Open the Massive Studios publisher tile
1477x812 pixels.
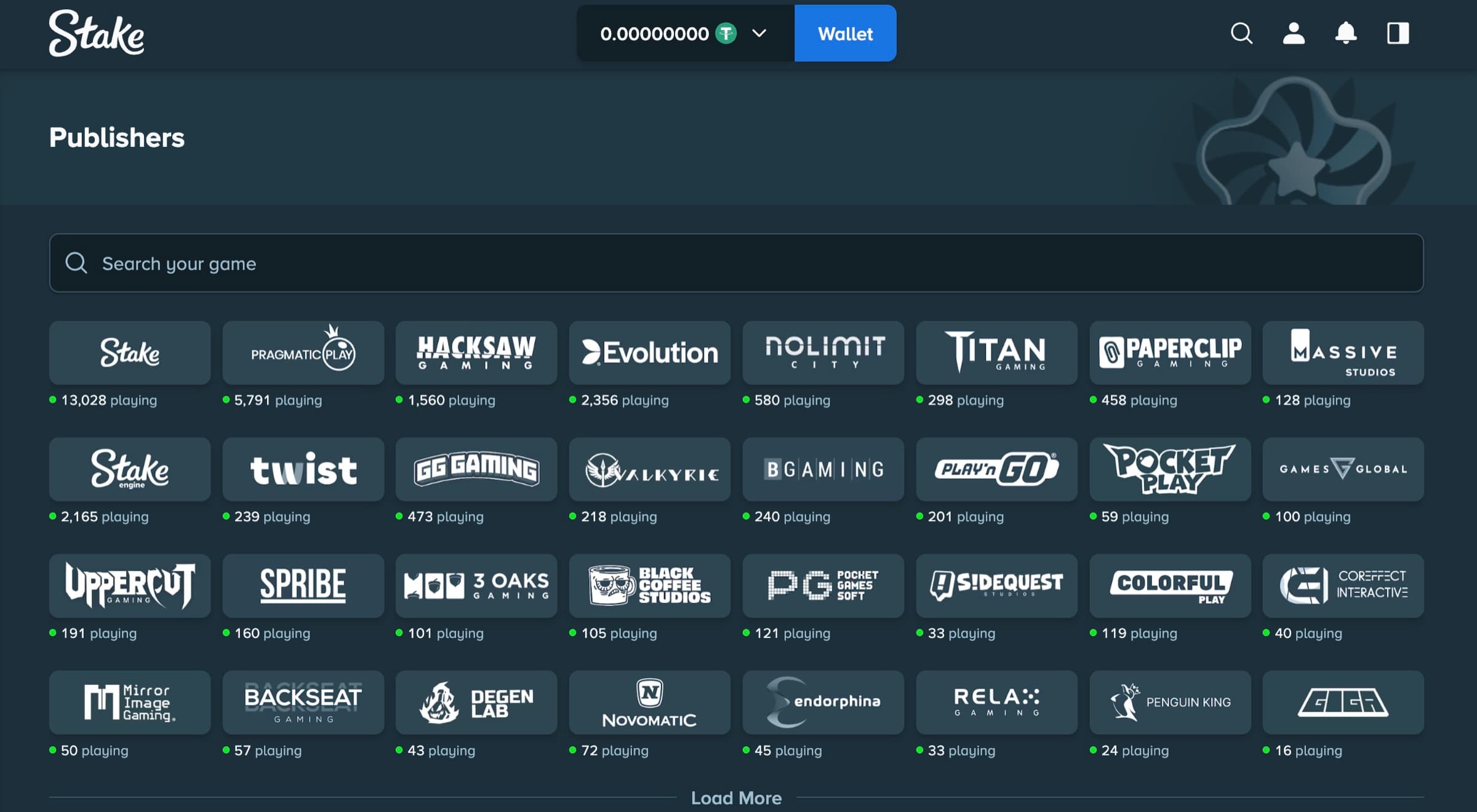click(1343, 352)
